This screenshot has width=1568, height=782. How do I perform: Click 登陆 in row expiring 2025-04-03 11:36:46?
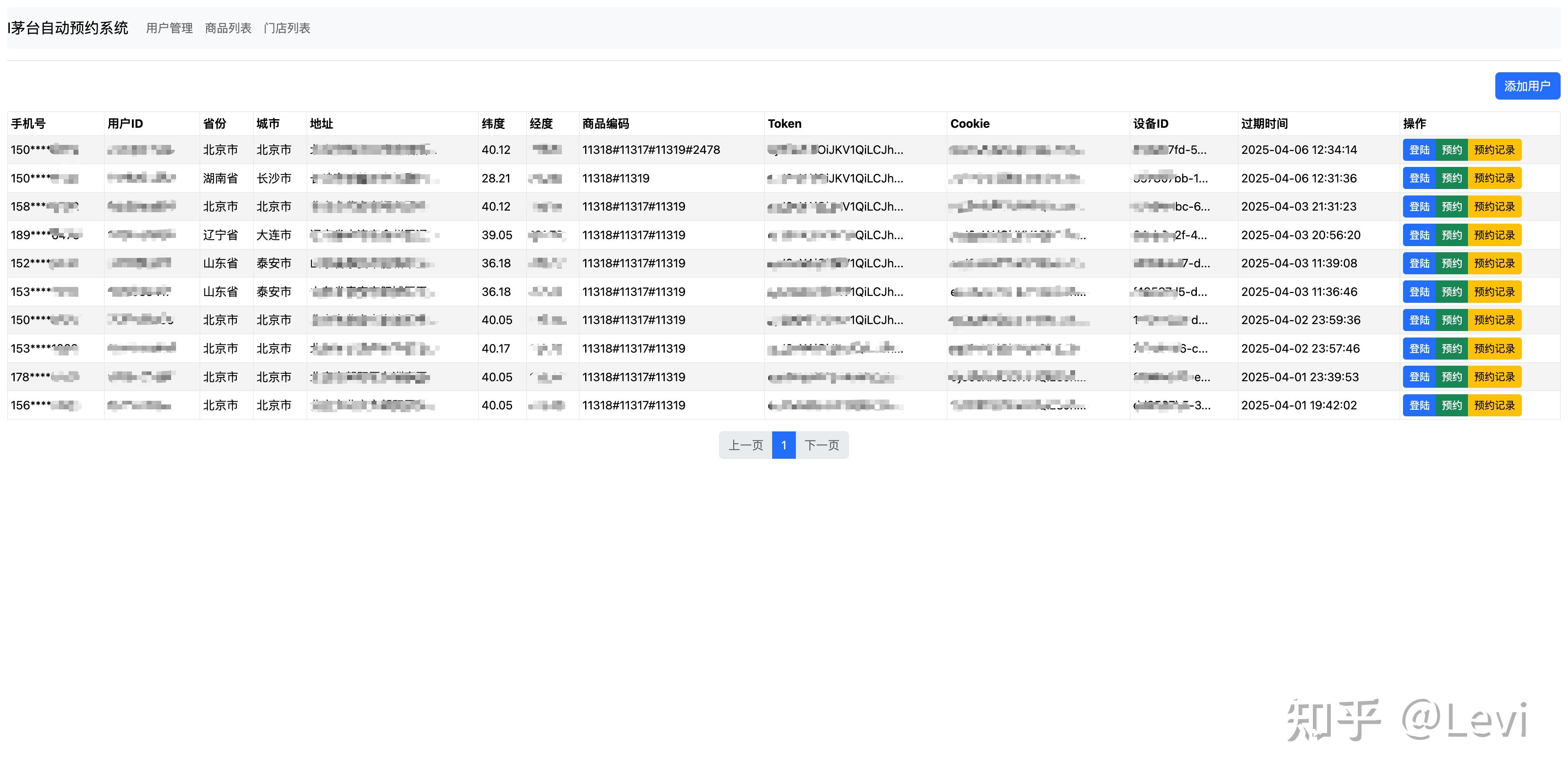[1419, 291]
